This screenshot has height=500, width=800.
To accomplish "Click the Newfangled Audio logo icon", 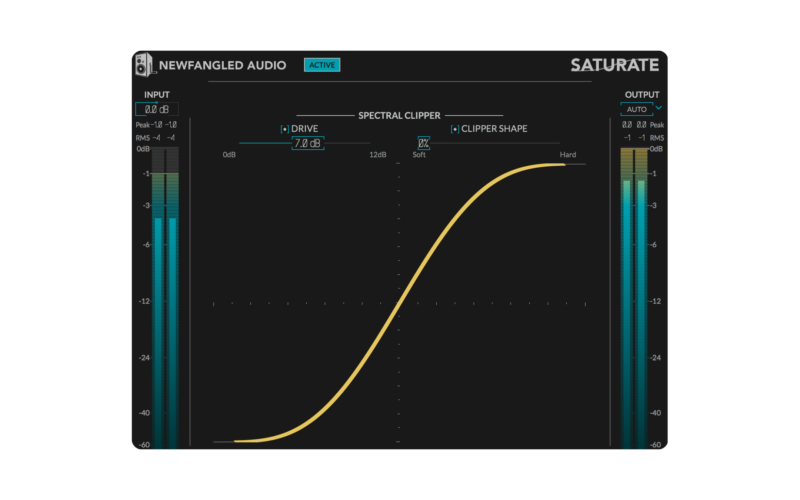I will [144, 65].
